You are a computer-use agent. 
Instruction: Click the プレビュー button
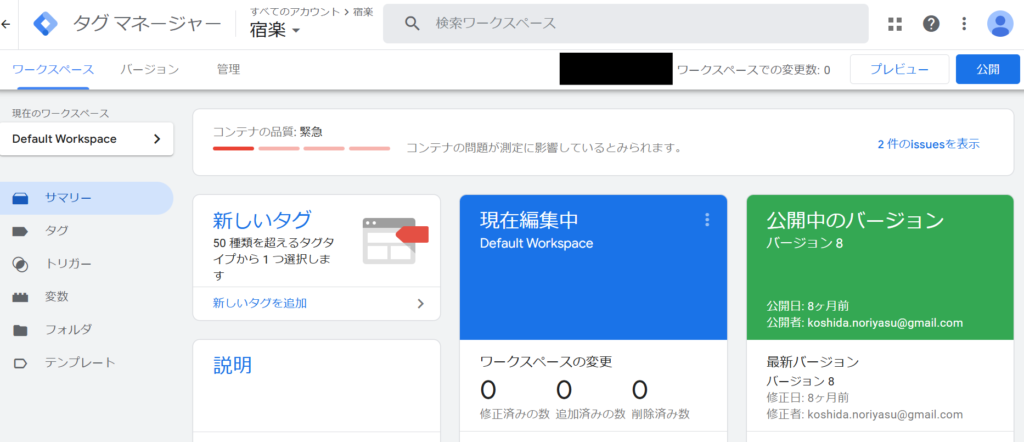(x=899, y=69)
